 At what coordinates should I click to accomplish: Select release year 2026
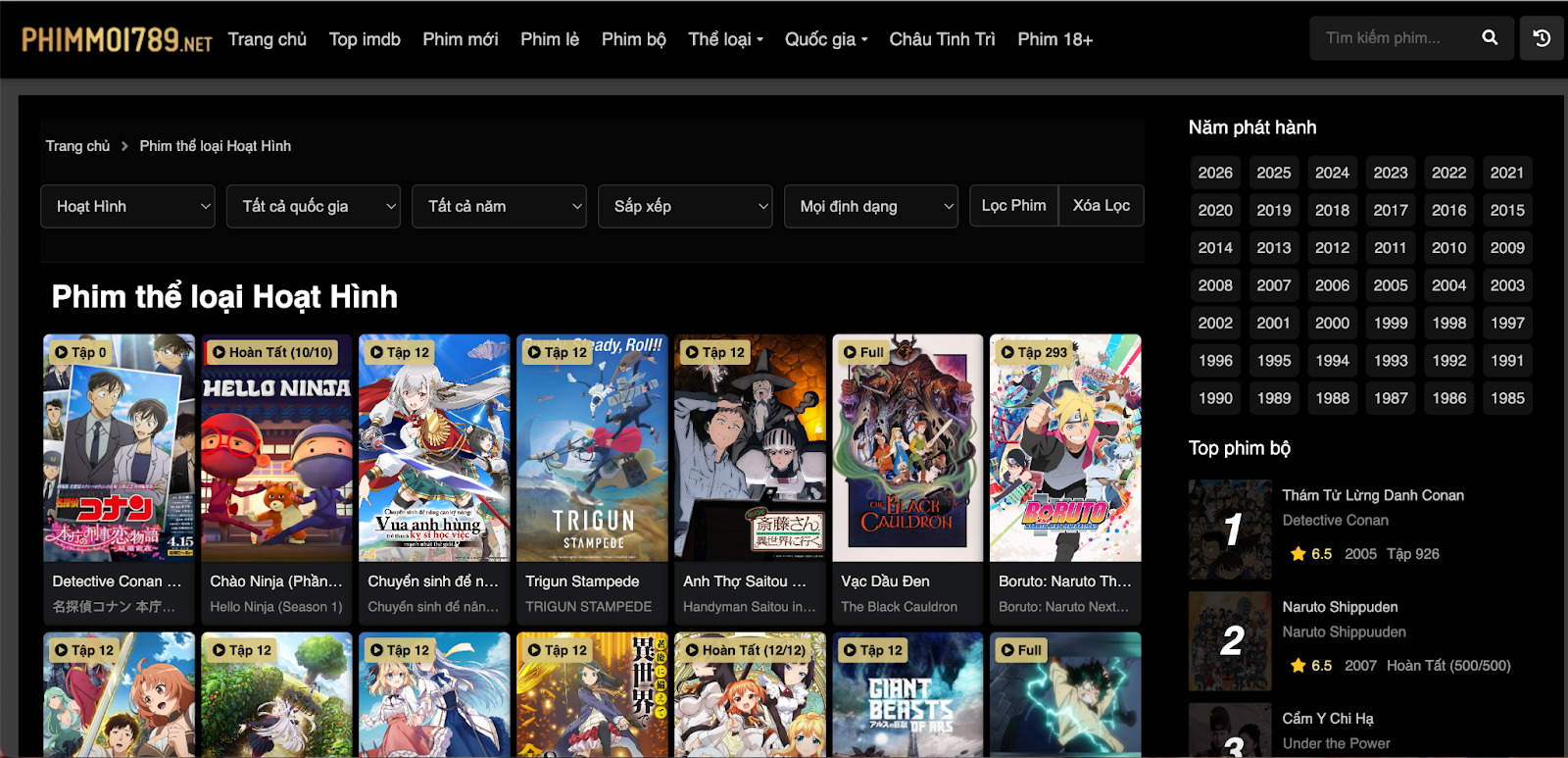coord(1215,173)
